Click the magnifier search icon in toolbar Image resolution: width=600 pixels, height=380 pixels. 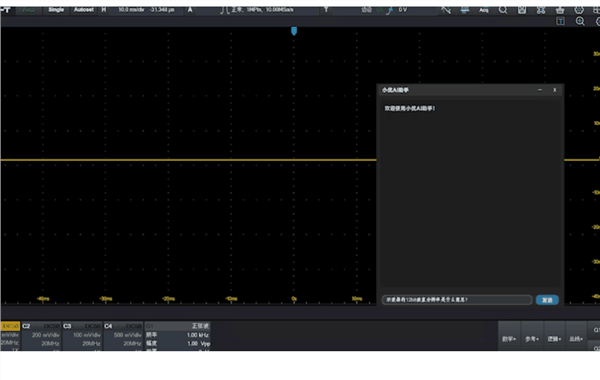[503, 10]
